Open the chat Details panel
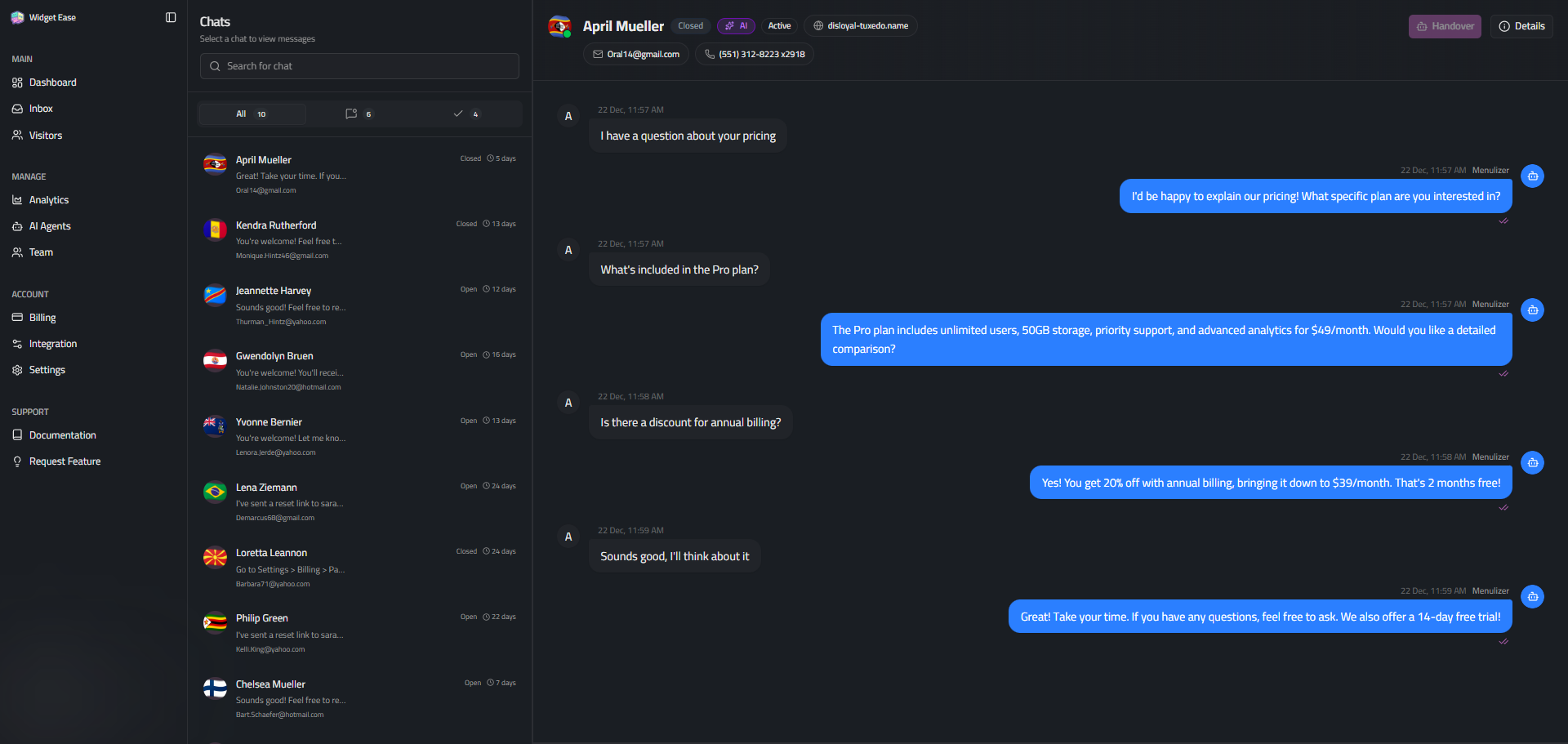 [1521, 26]
